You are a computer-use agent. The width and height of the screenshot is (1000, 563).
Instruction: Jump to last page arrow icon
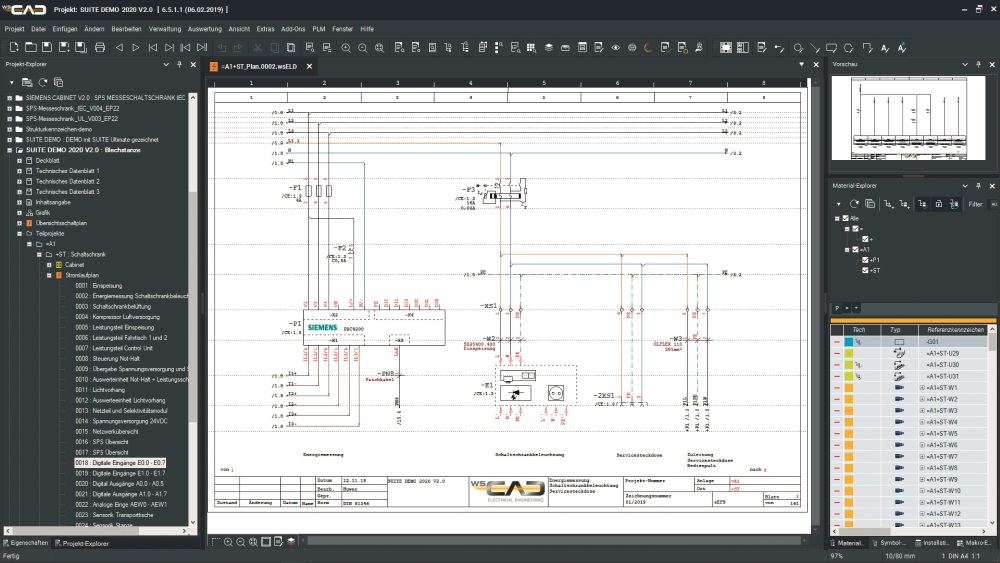pyautogui.click(x=202, y=47)
